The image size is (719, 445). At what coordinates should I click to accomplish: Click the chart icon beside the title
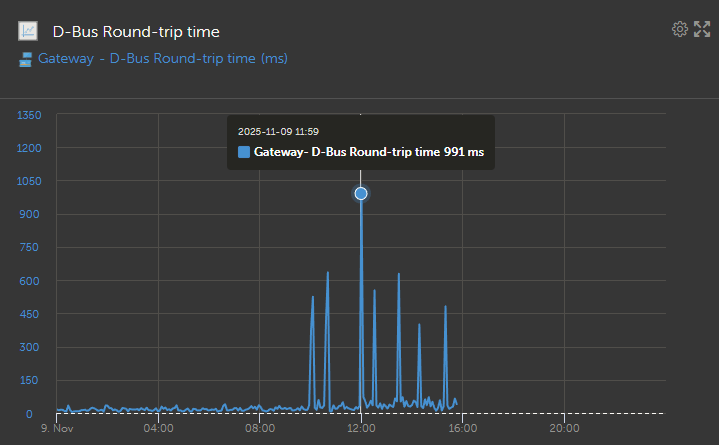(27, 32)
